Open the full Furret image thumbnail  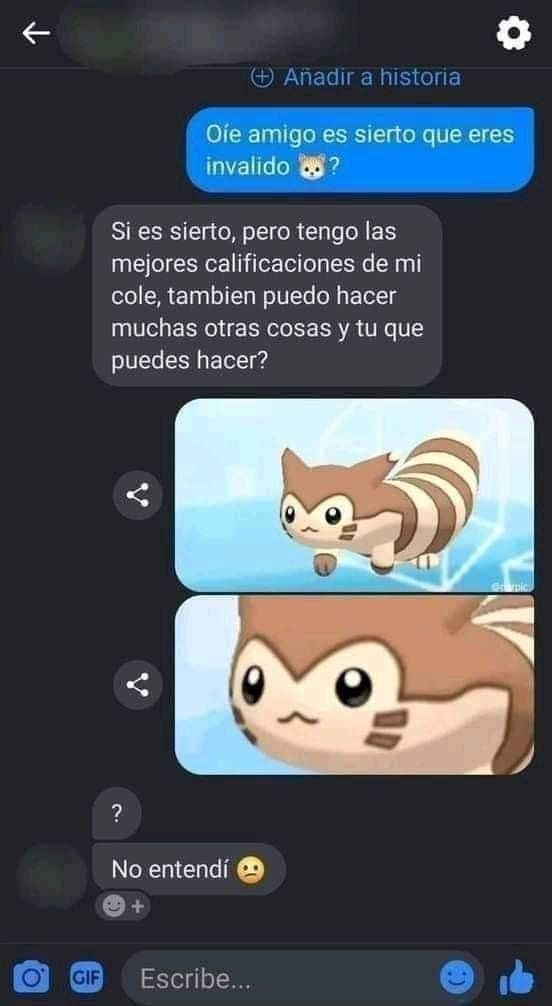click(354, 495)
